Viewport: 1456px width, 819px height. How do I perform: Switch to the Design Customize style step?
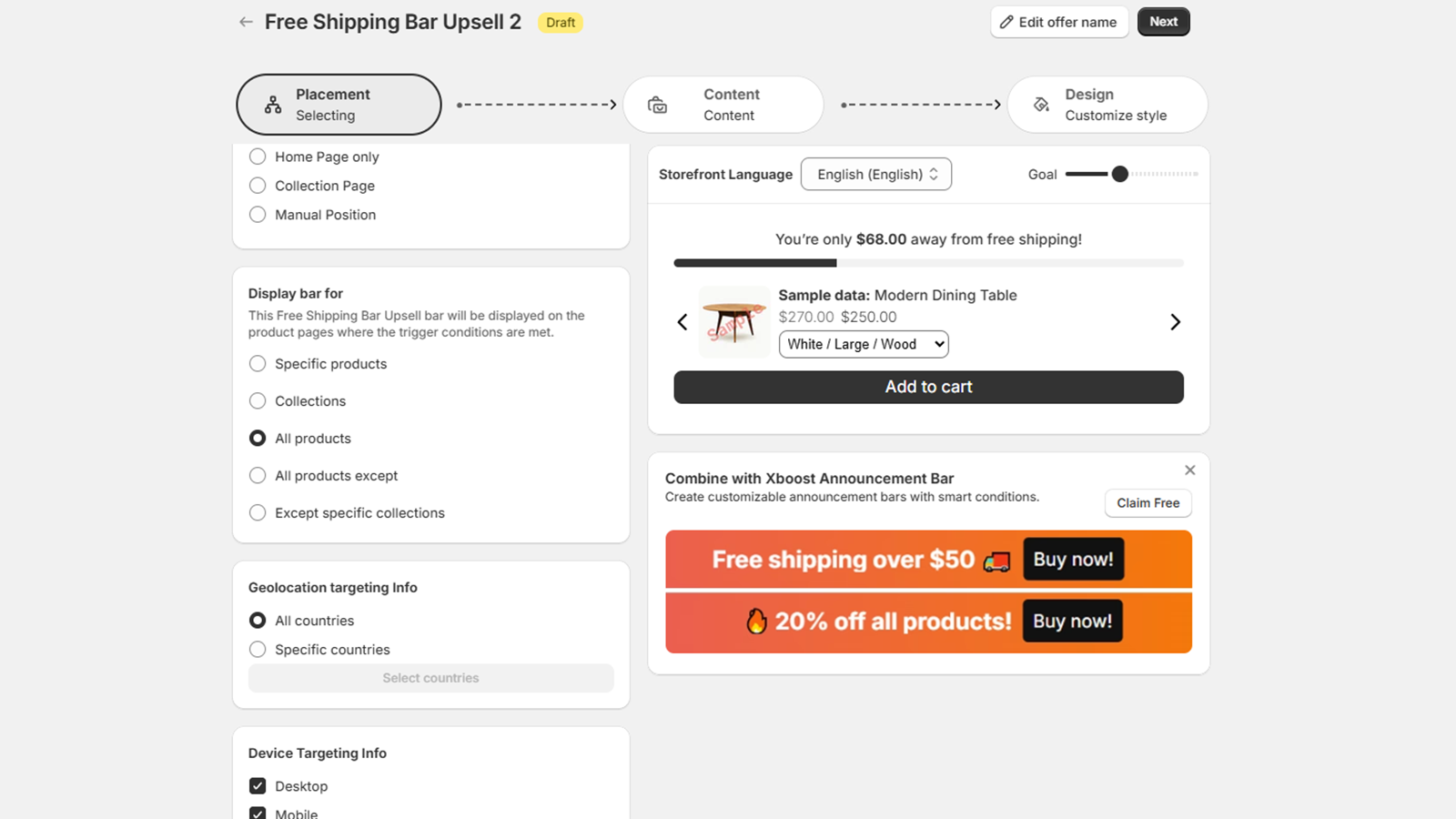click(1107, 105)
